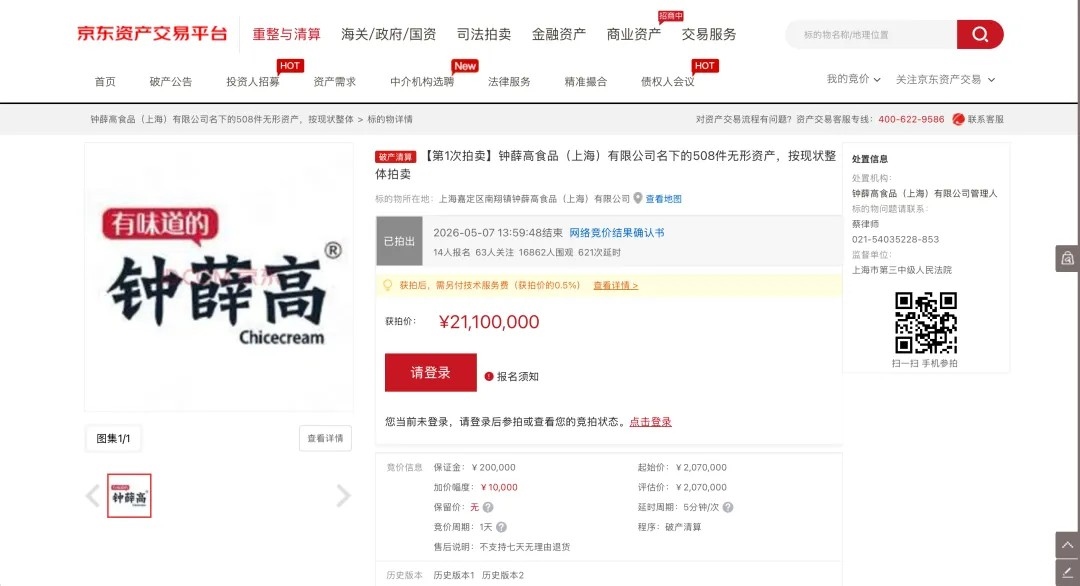
Task: Click the 查看地图 link
Action: pos(663,199)
